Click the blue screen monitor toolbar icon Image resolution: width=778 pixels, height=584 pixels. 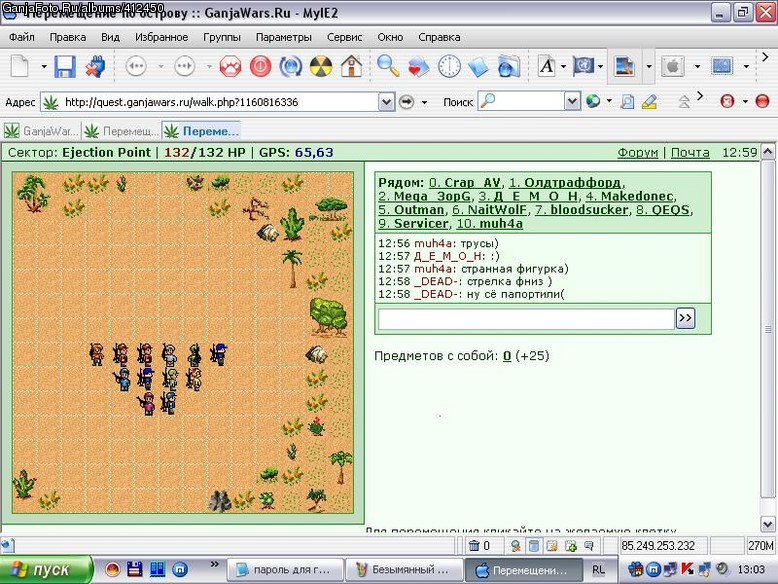click(721, 66)
